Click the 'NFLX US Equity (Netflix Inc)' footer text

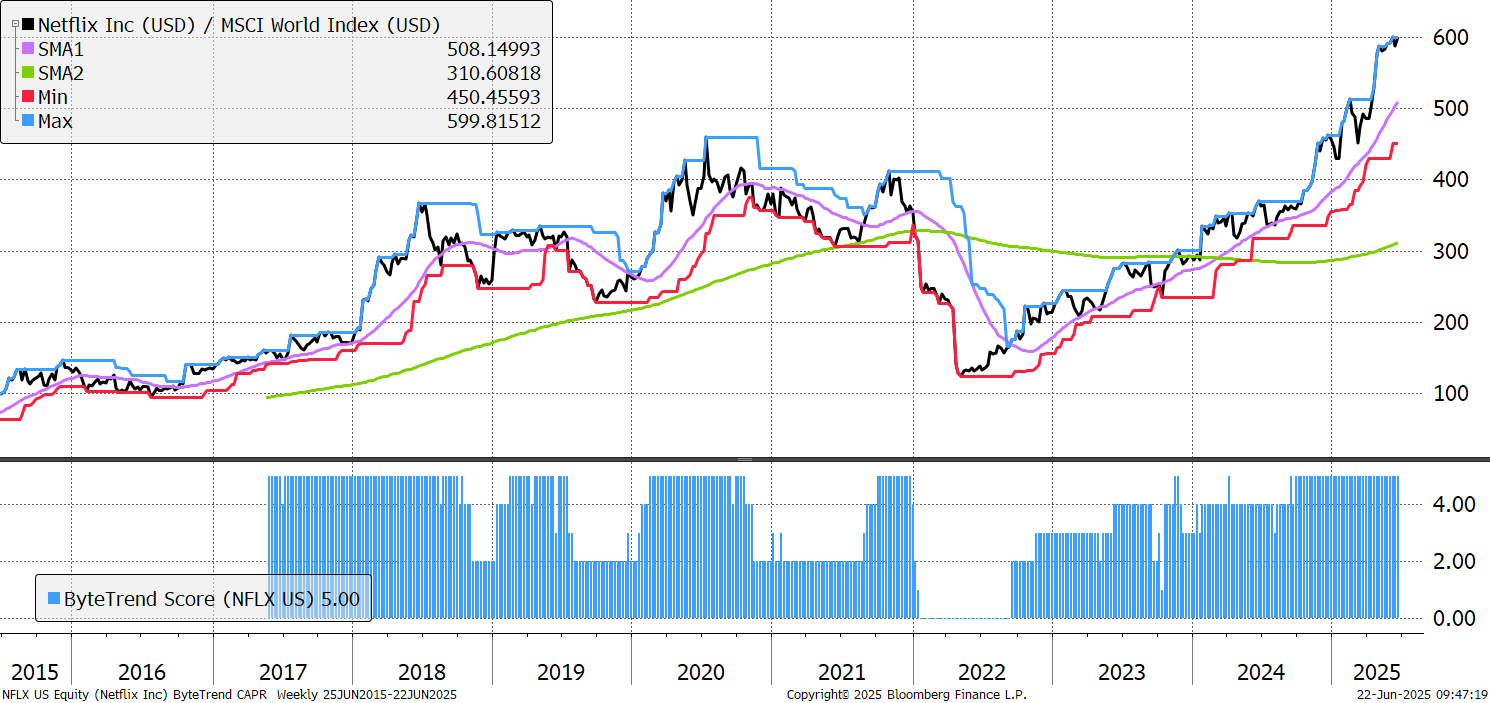(84, 694)
